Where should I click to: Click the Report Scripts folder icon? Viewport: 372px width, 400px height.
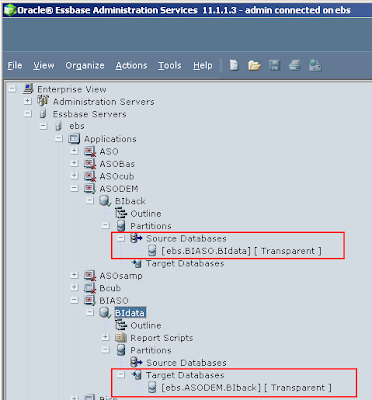[x=121, y=338]
